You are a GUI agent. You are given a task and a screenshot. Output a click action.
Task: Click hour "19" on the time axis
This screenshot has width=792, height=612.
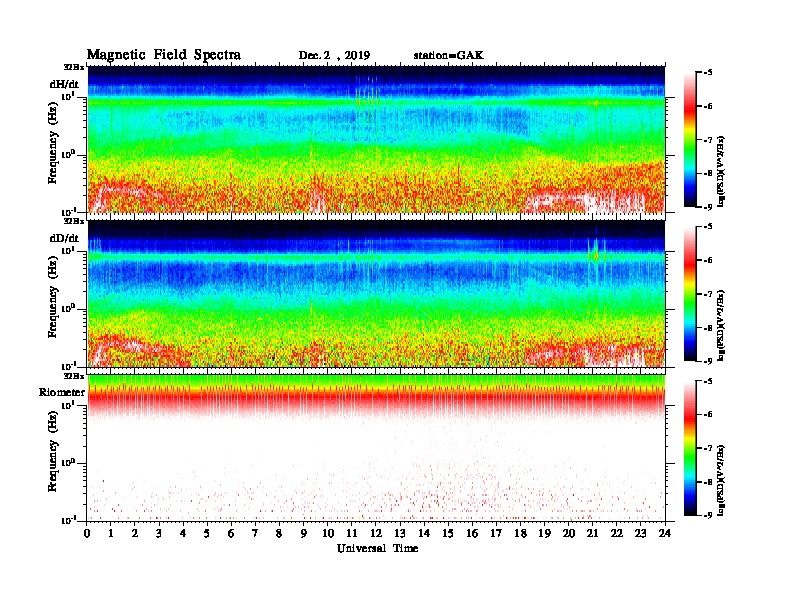(544, 534)
